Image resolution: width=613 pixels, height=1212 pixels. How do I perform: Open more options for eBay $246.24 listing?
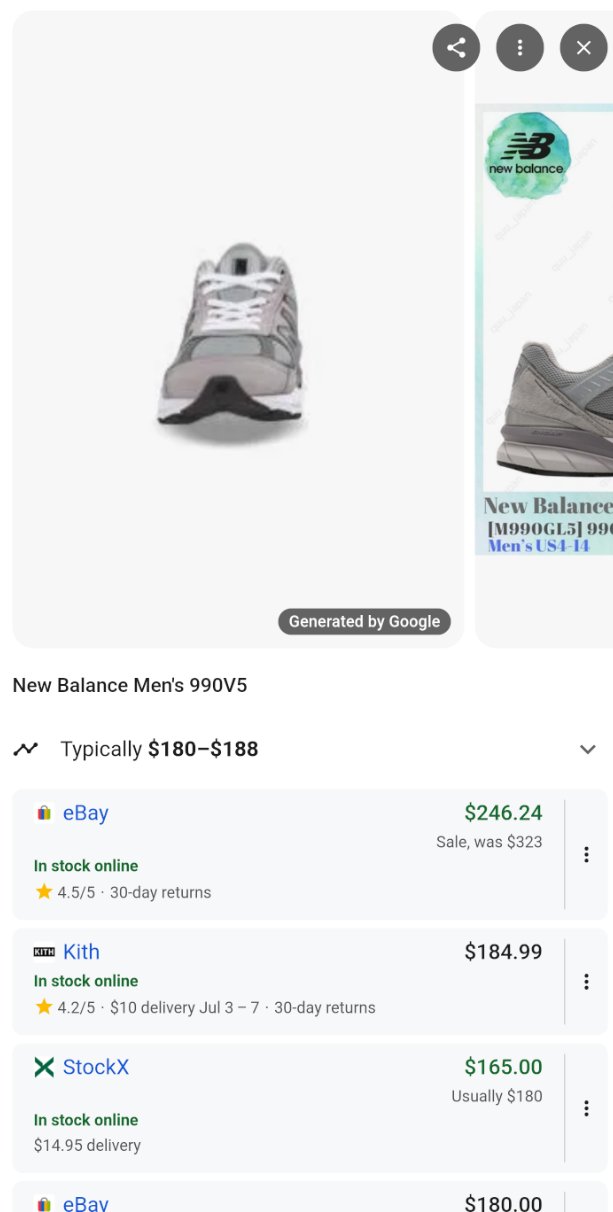pos(586,854)
